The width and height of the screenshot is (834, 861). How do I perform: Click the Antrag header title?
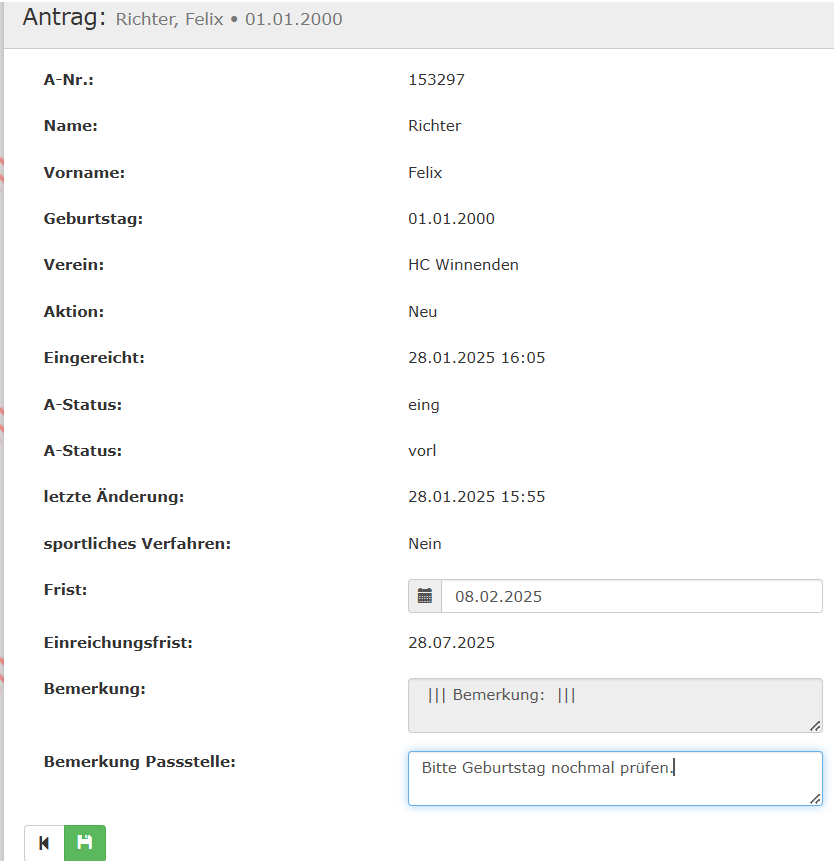[x=64, y=18]
